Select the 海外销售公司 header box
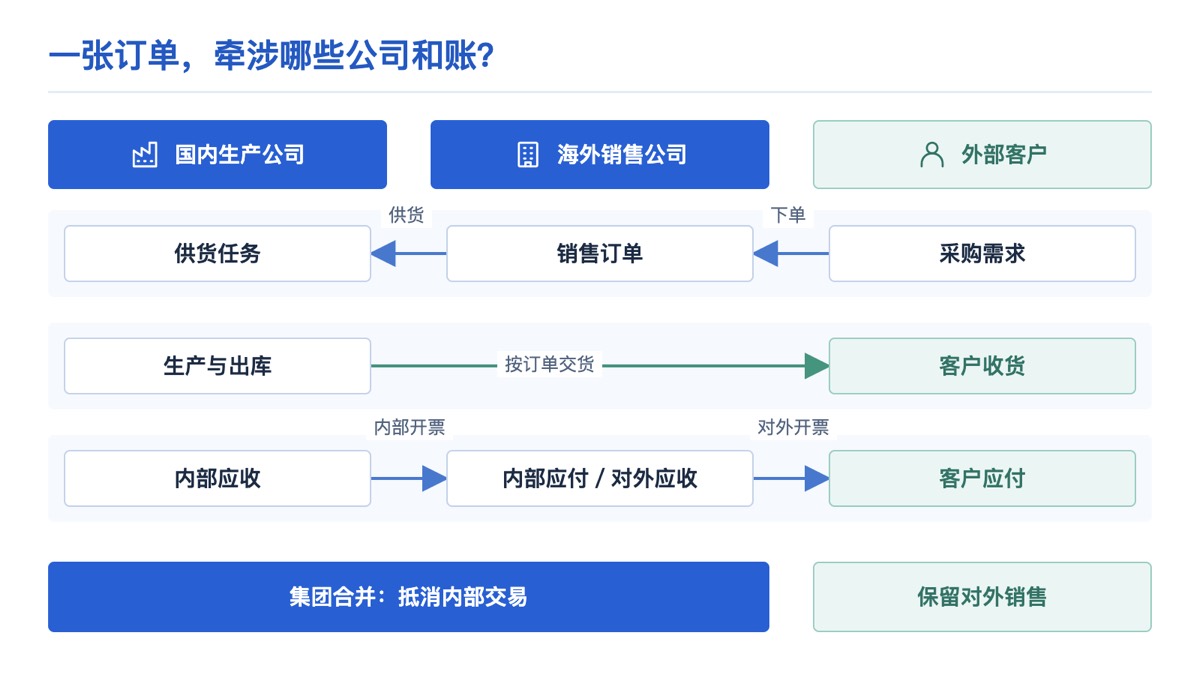1200x675 pixels. point(600,155)
